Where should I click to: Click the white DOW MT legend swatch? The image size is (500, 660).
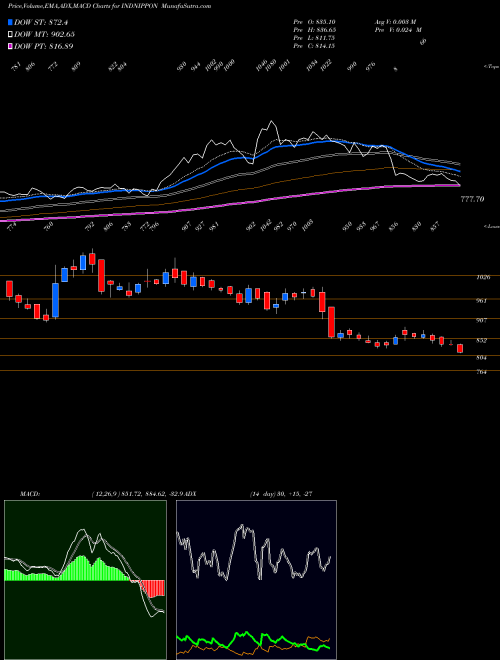click(x=10, y=34)
